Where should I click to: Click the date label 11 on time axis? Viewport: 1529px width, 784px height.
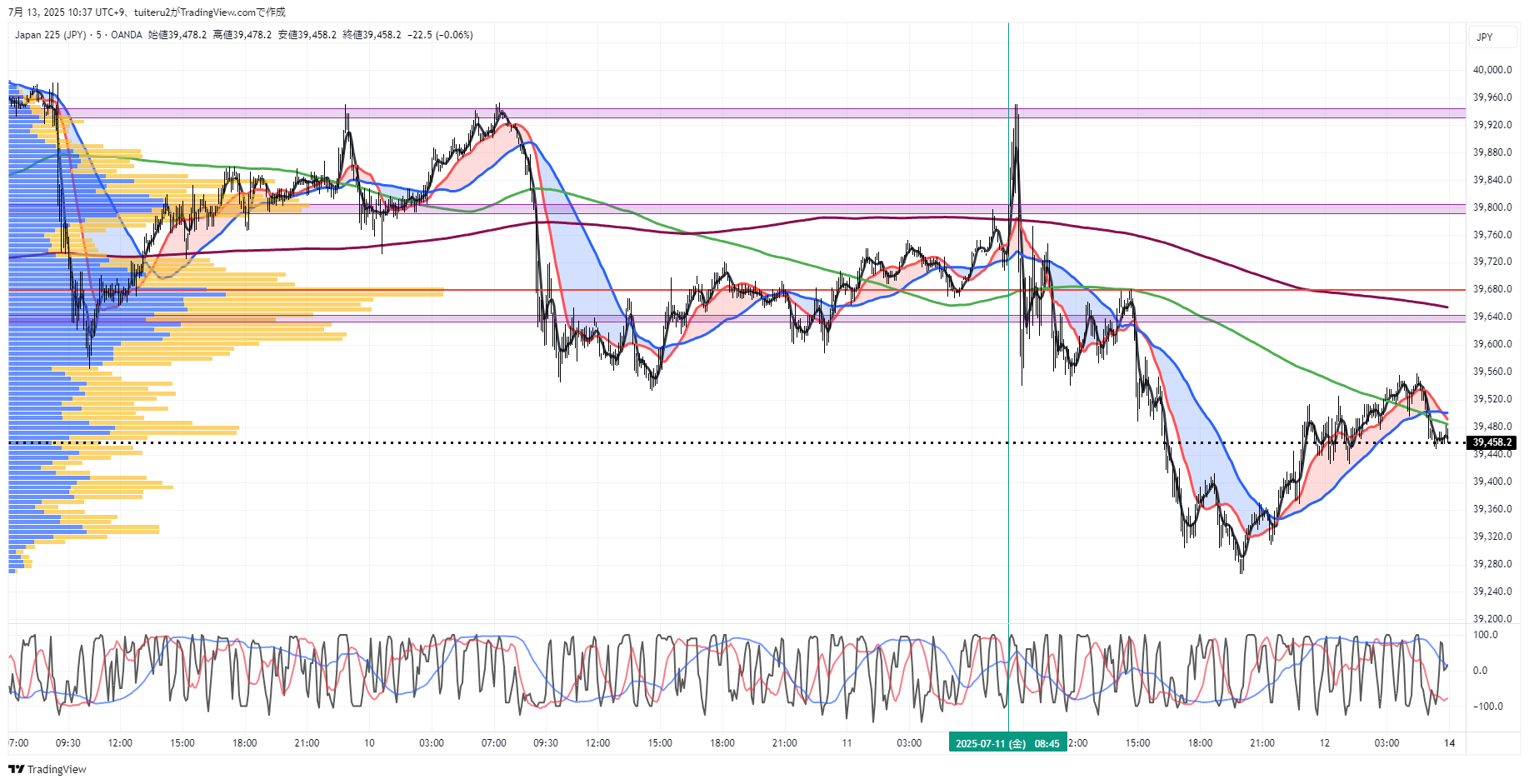click(847, 743)
